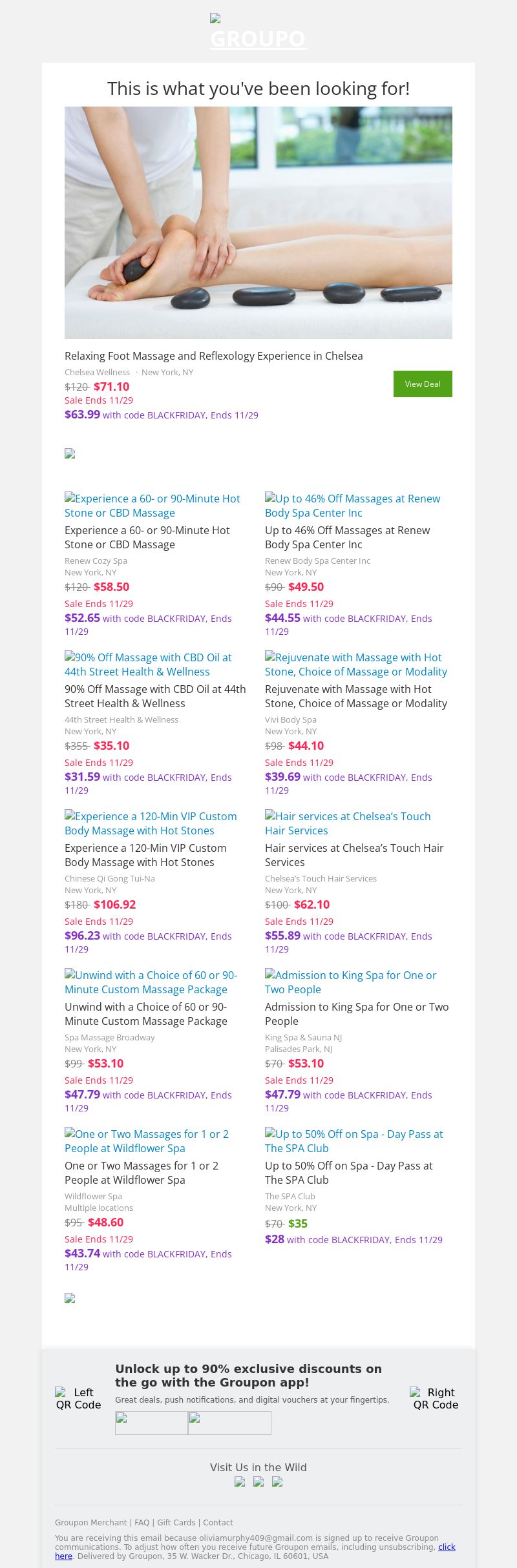
Task: Go to the FAQ footer link
Action: click(142, 1522)
